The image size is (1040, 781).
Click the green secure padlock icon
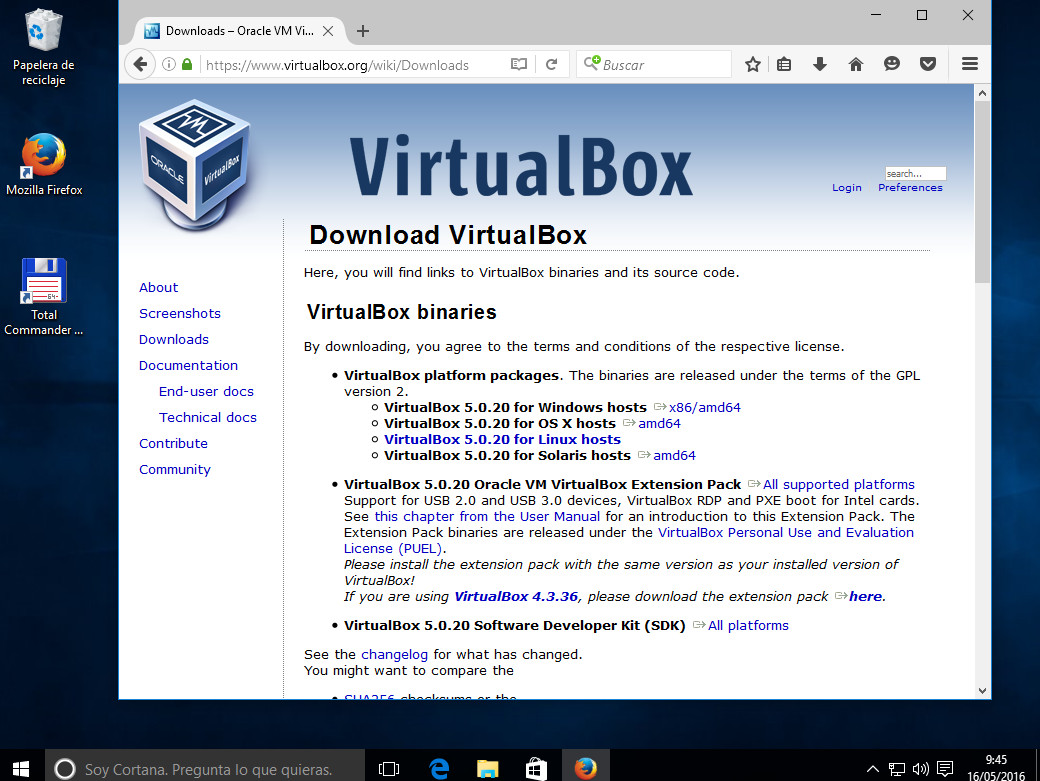click(187, 64)
